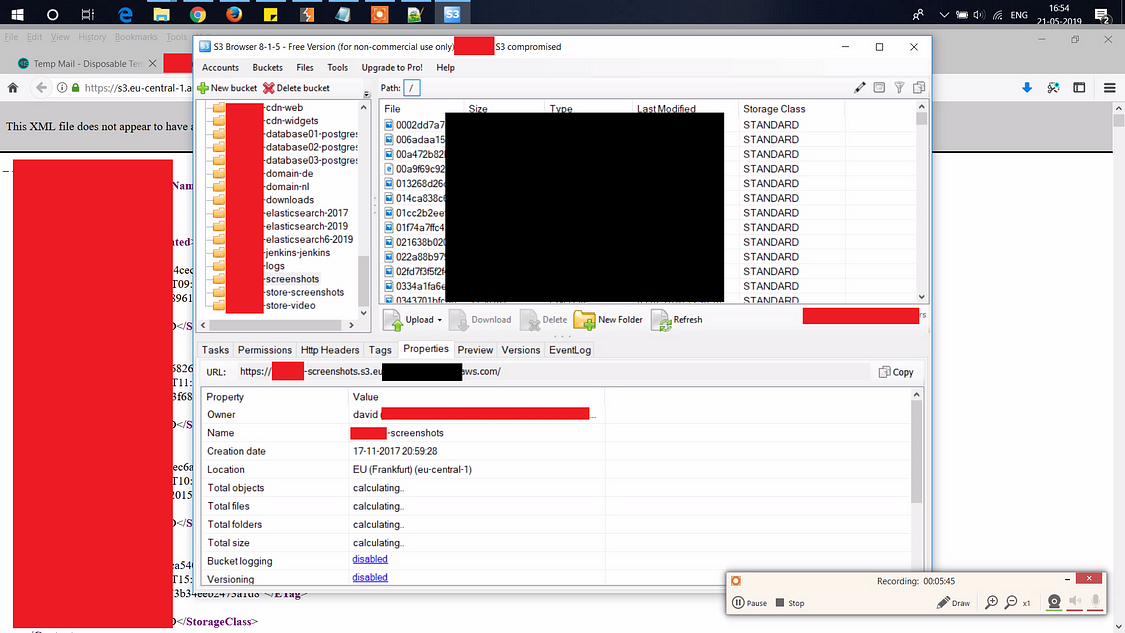Click the recorder zoom in magnifier

(x=992, y=603)
